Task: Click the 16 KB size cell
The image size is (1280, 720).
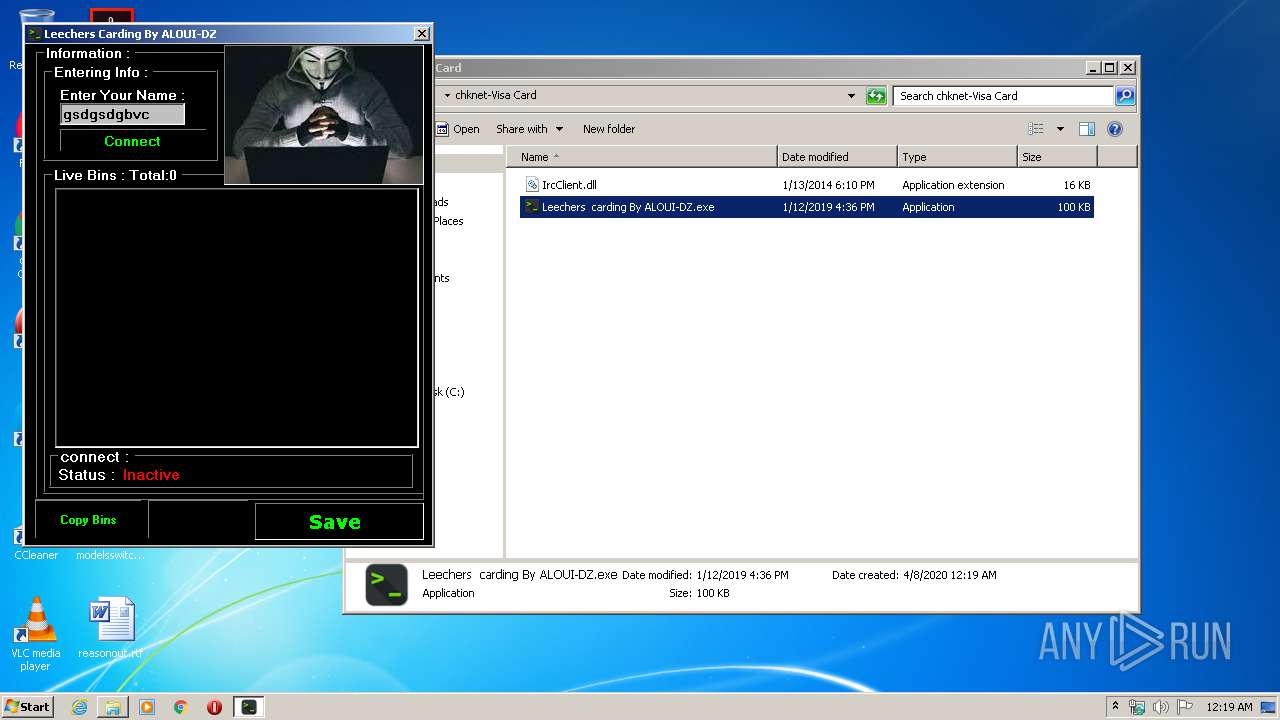Action: coord(1077,185)
